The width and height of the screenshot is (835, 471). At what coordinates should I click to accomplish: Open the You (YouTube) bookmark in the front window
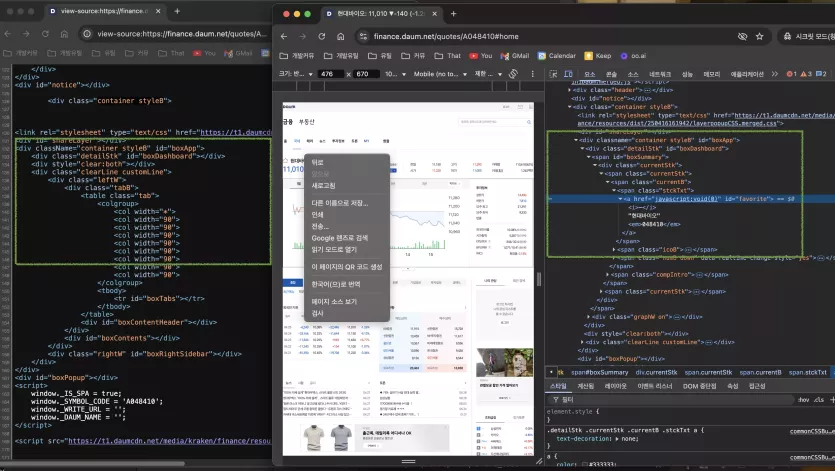(x=480, y=55)
